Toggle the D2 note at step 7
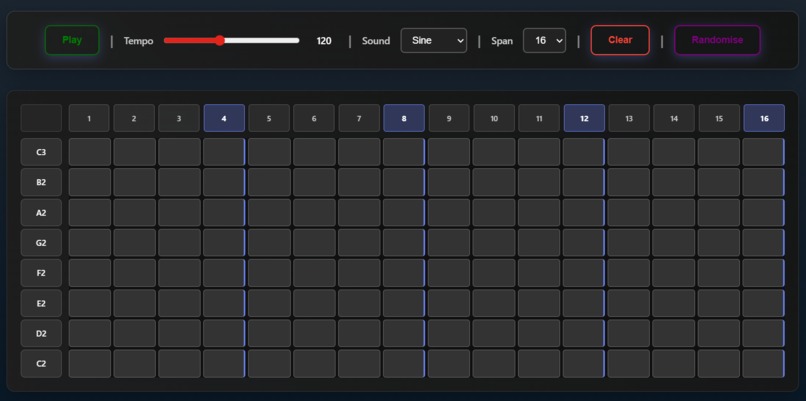Viewport: 806px width, 401px height. [x=359, y=334]
